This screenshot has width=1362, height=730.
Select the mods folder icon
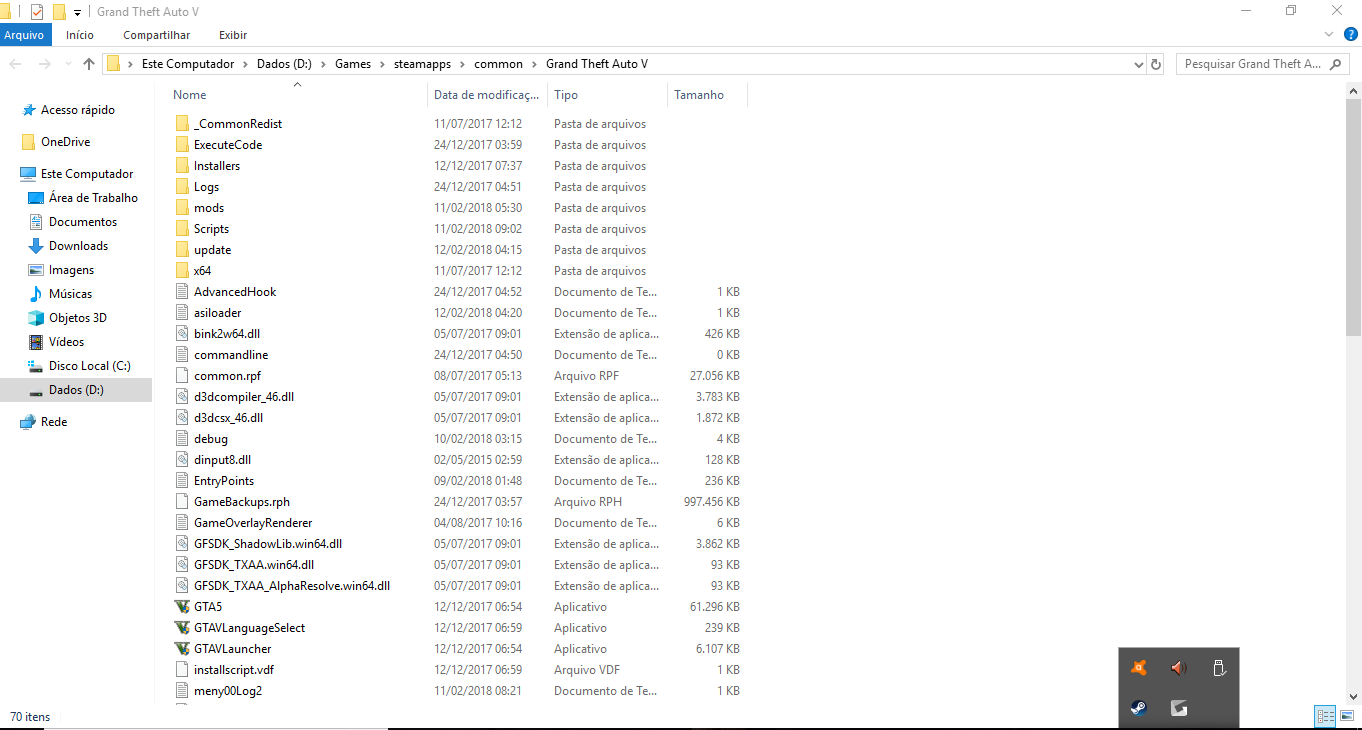click(x=181, y=208)
